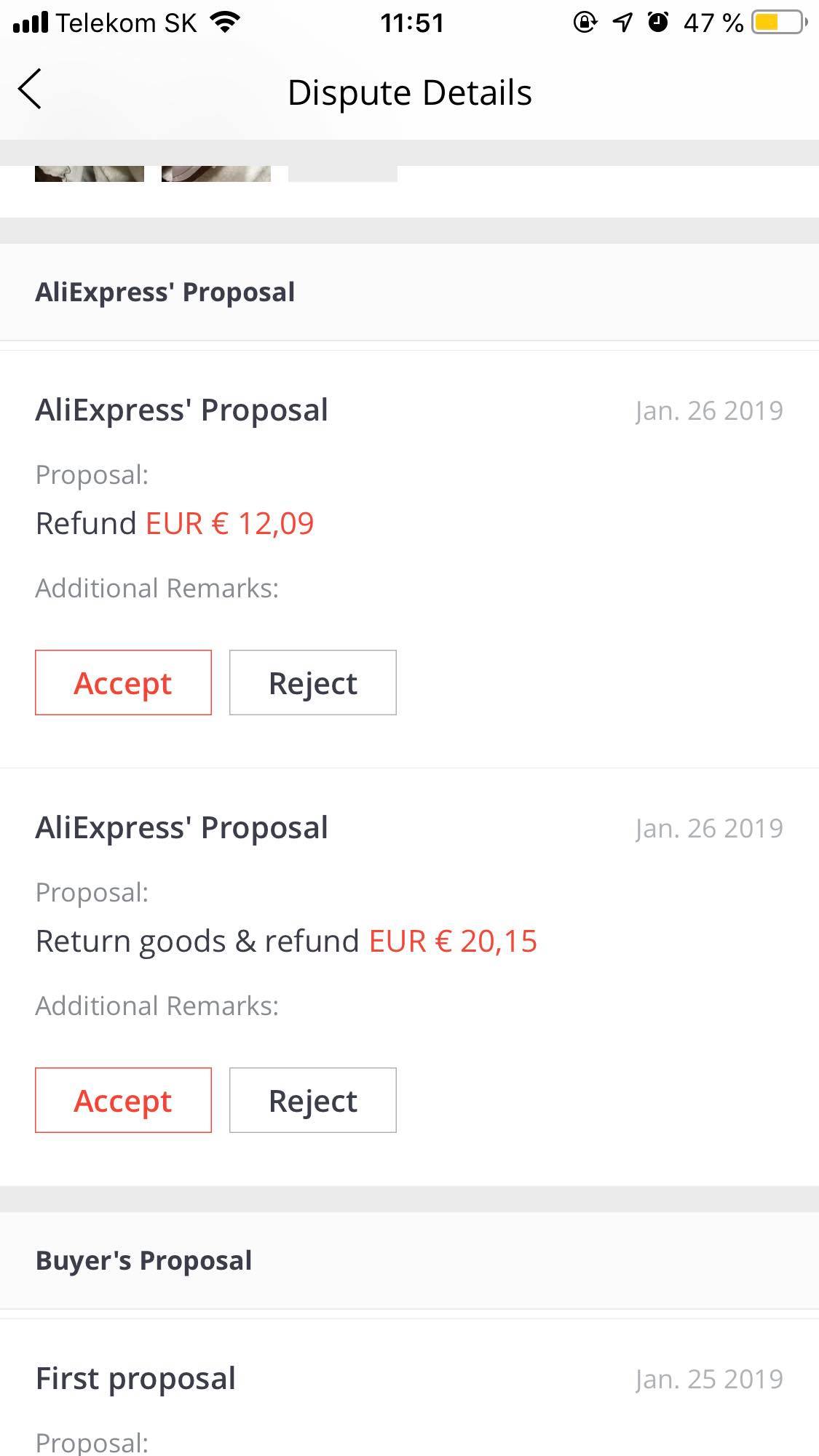Screen dimensions: 819x1456
Task: Reject the EUR 12,09 refund proposal
Action: tap(313, 683)
